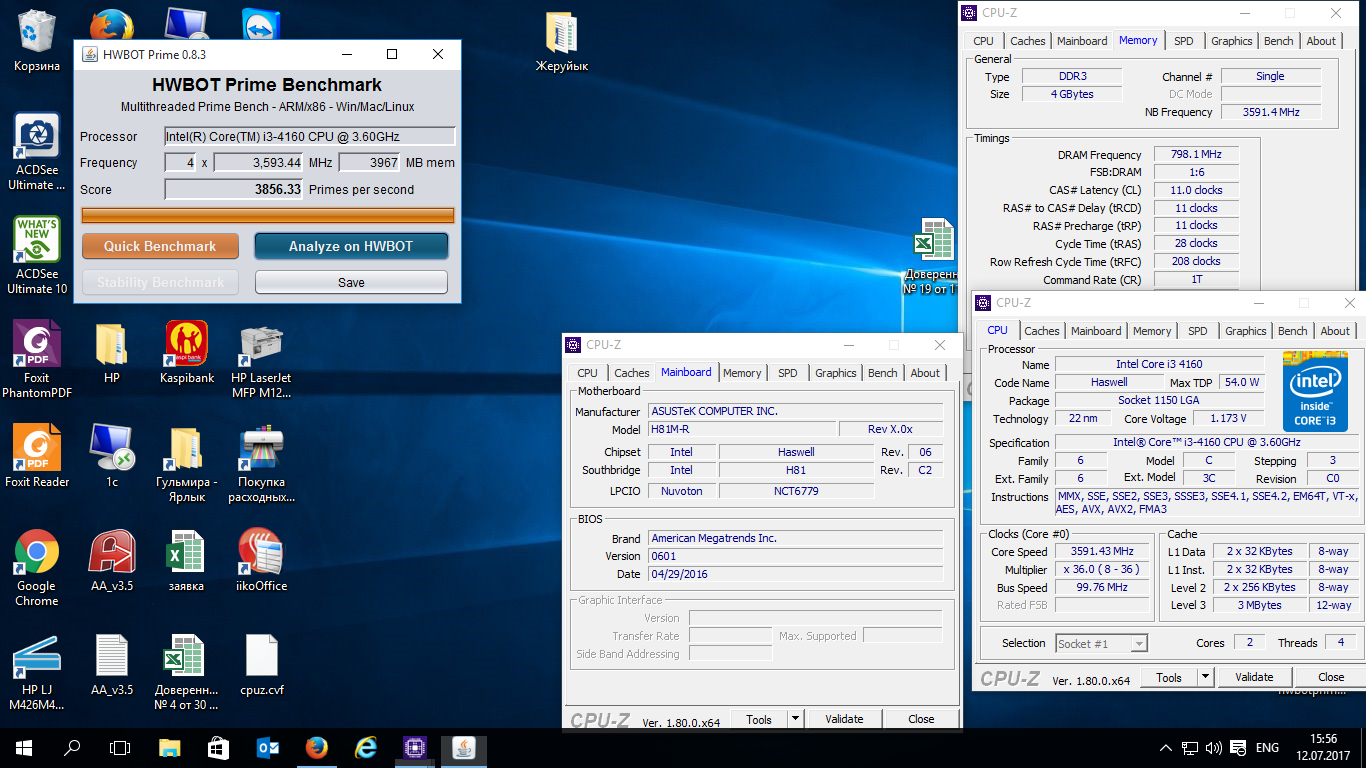Open the заявка Excel file

[187, 560]
